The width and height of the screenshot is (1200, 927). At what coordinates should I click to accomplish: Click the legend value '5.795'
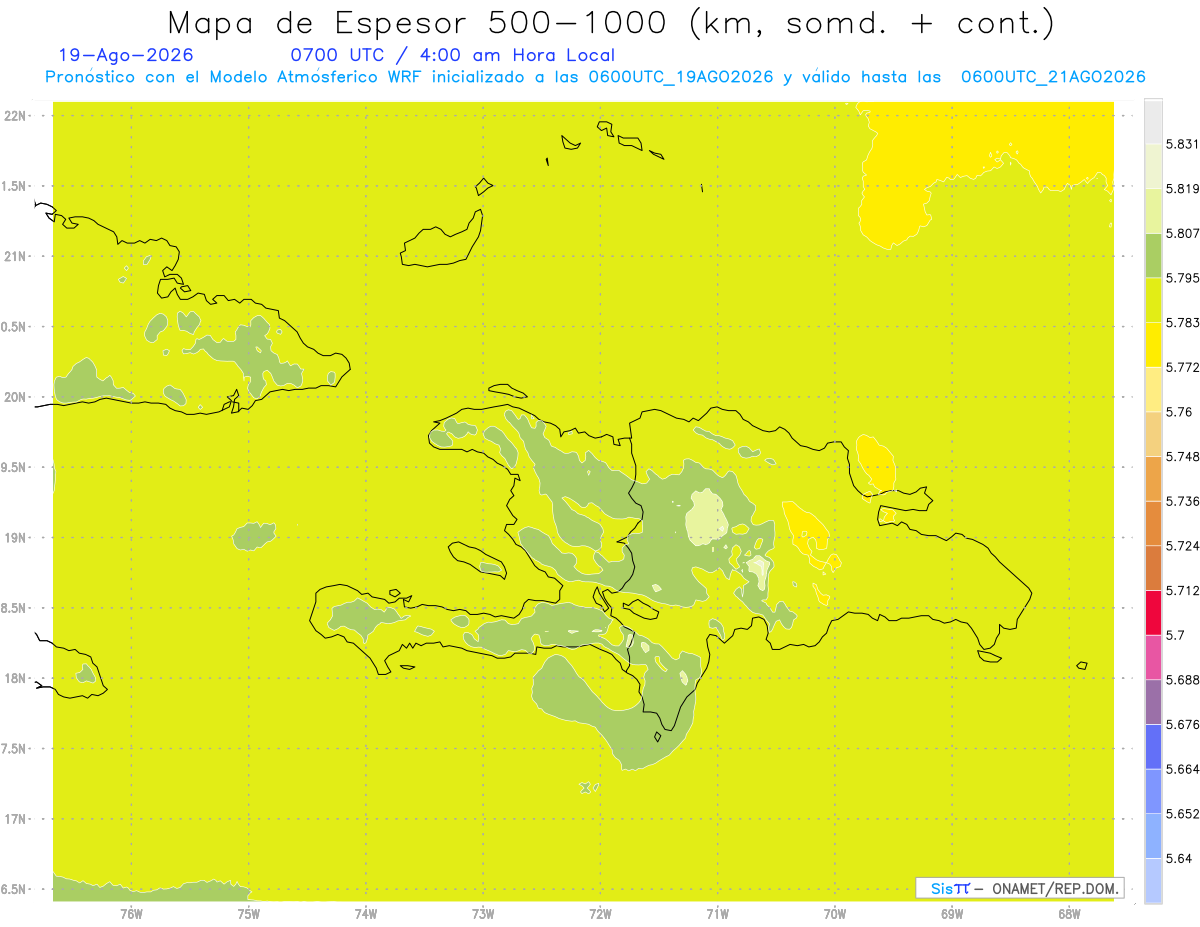[1183, 277]
